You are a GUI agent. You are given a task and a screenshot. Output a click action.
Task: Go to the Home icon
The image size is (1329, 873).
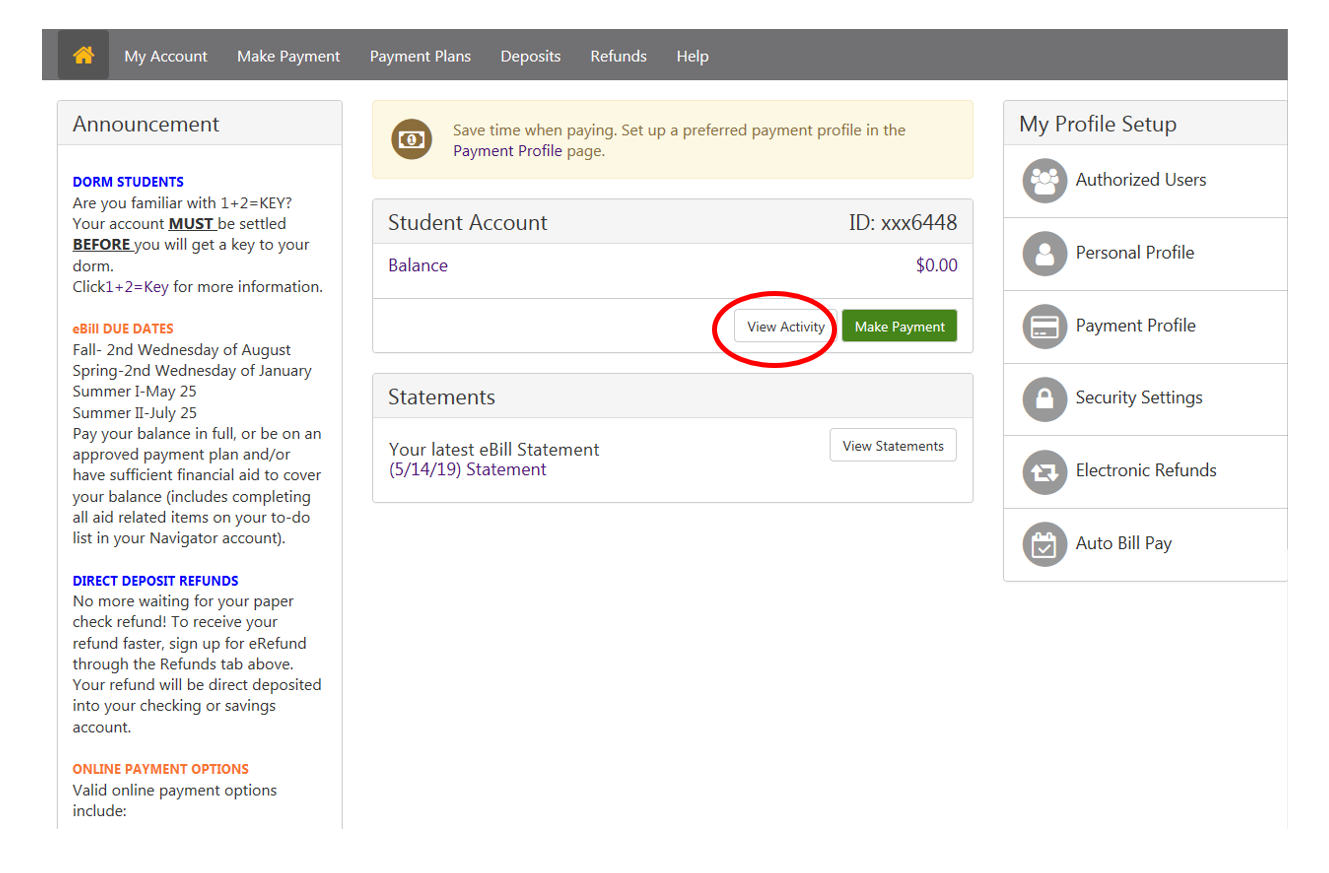(83, 55)
